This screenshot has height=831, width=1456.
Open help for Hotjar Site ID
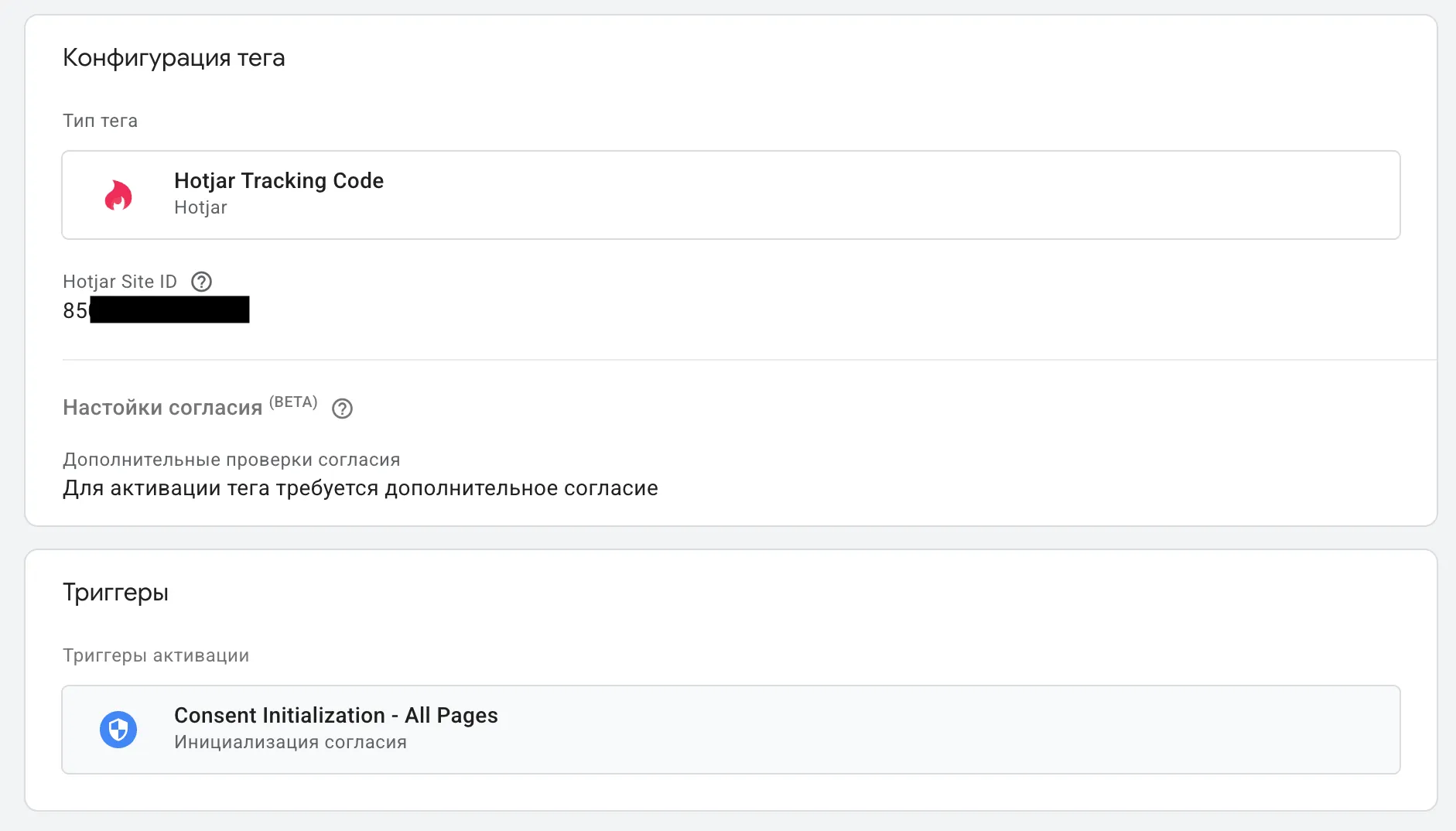point(201,282)
